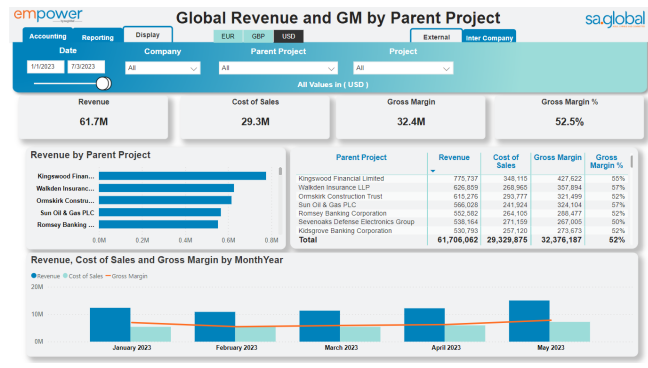Click the Revenue legend marker

click(33, 276)
